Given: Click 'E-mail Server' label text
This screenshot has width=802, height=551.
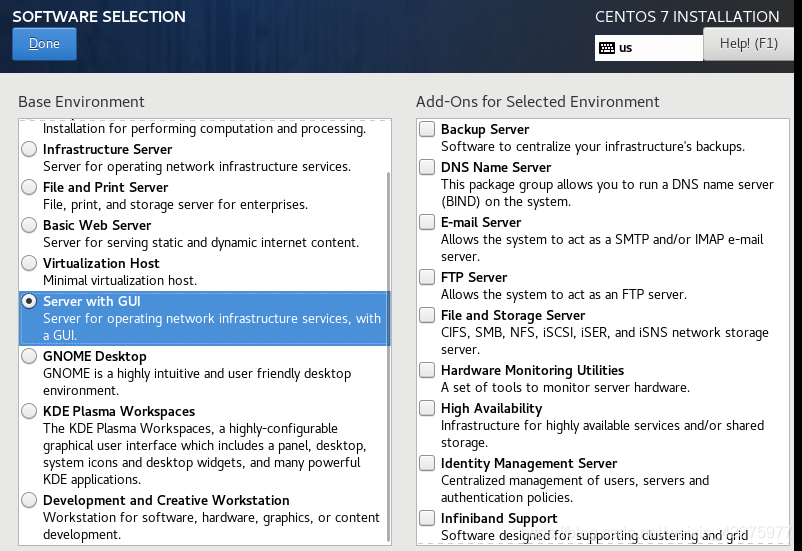Looking at the screenshot, I should coord(481,223).
